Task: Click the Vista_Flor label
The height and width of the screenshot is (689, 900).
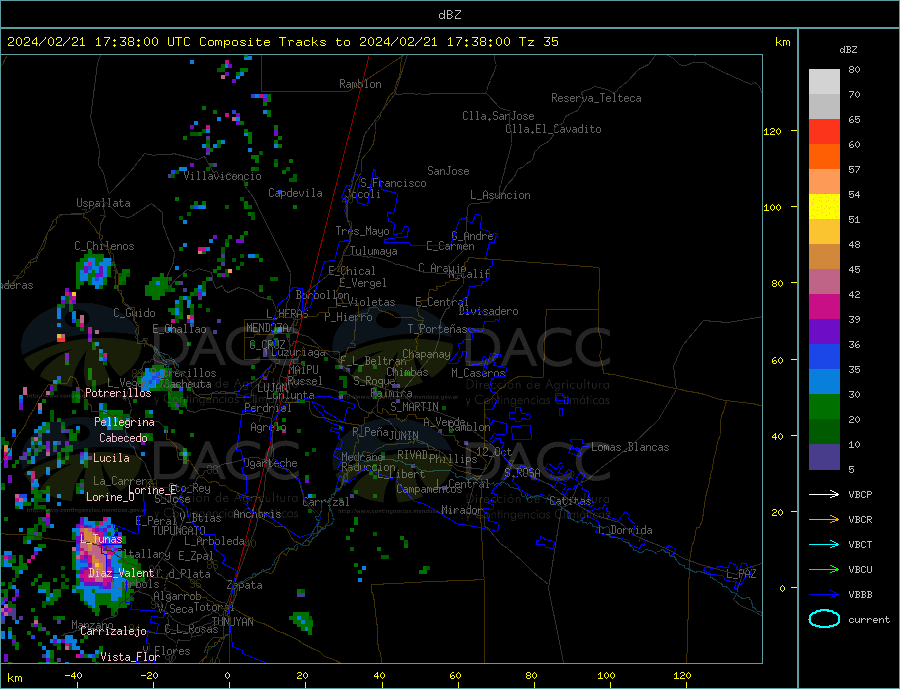Action: coord(130,657)
